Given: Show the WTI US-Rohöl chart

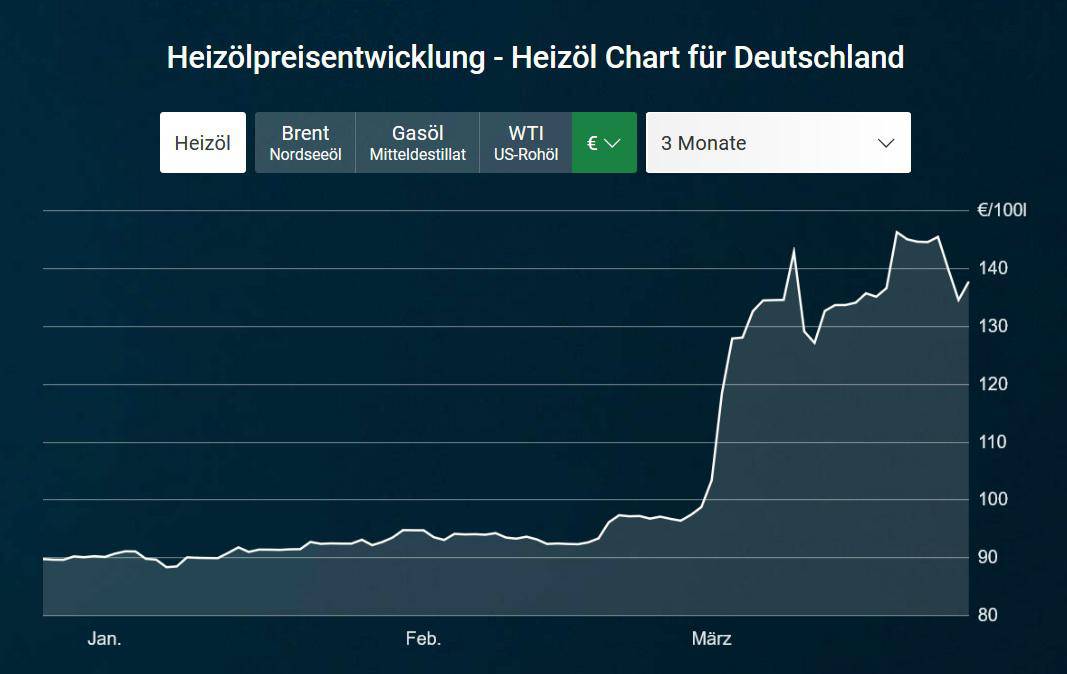Looking at the screenshot, I should pyautogui.click(x=525, y=142).
